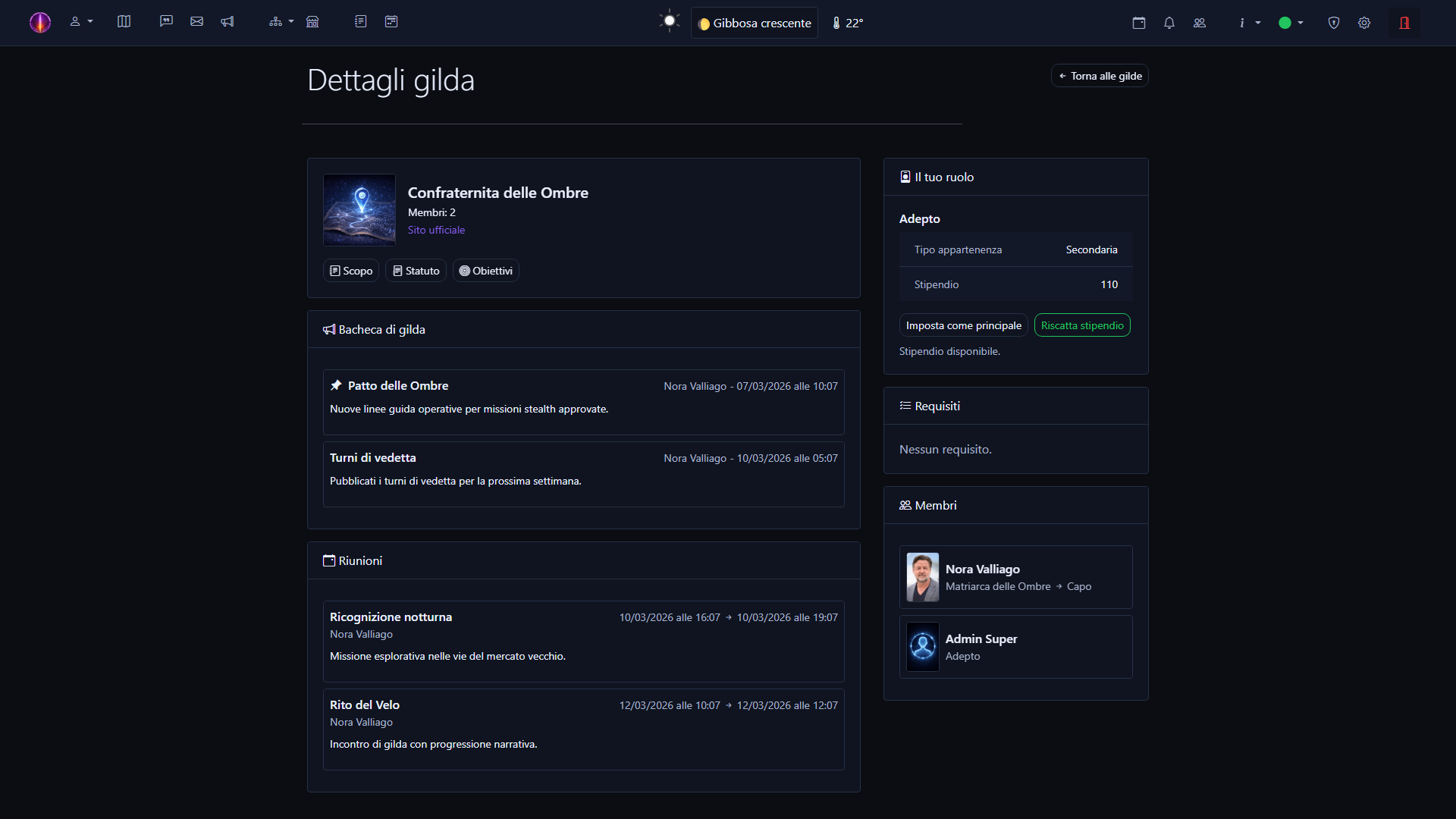Expand the organization hierarchy dropdown
Viewport: 1456px width, 819px height.
[281, 22]
